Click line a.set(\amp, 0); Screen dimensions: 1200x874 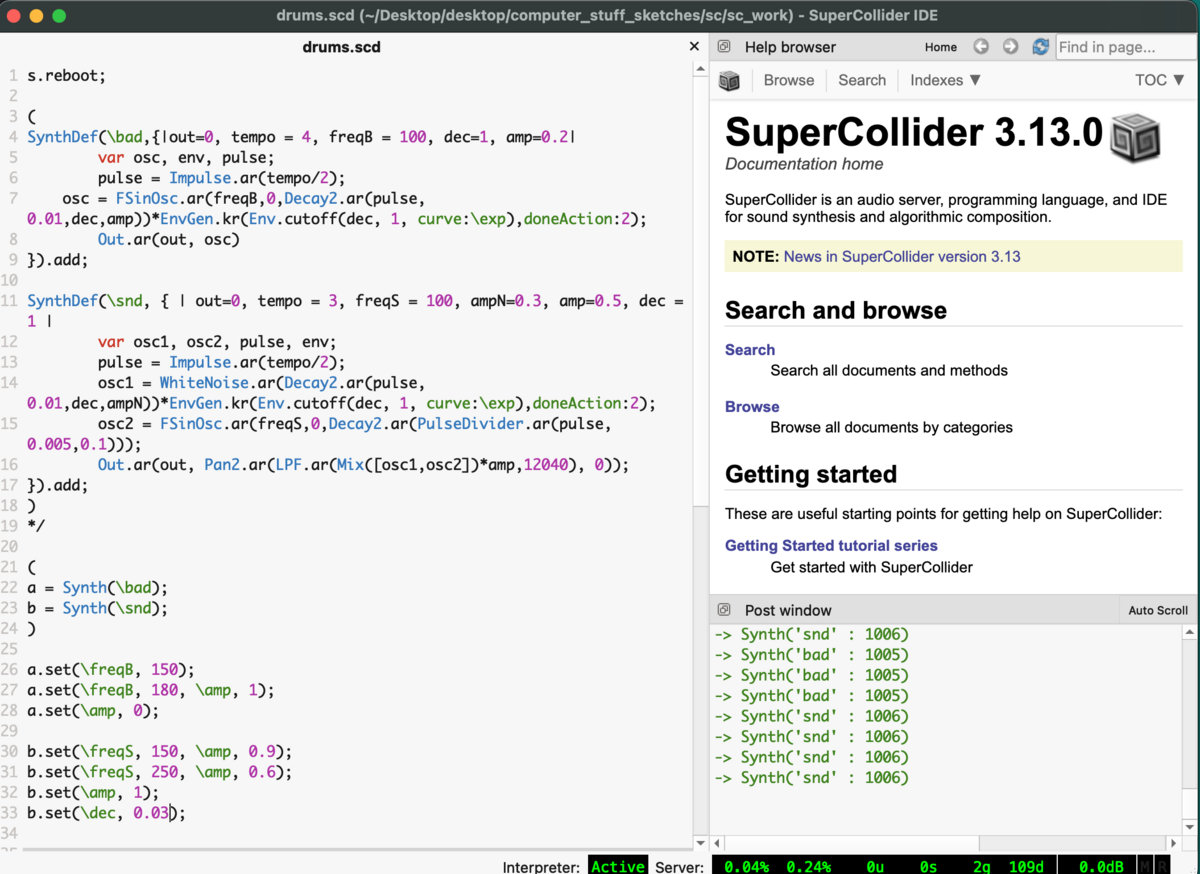(x=92, y=711)
